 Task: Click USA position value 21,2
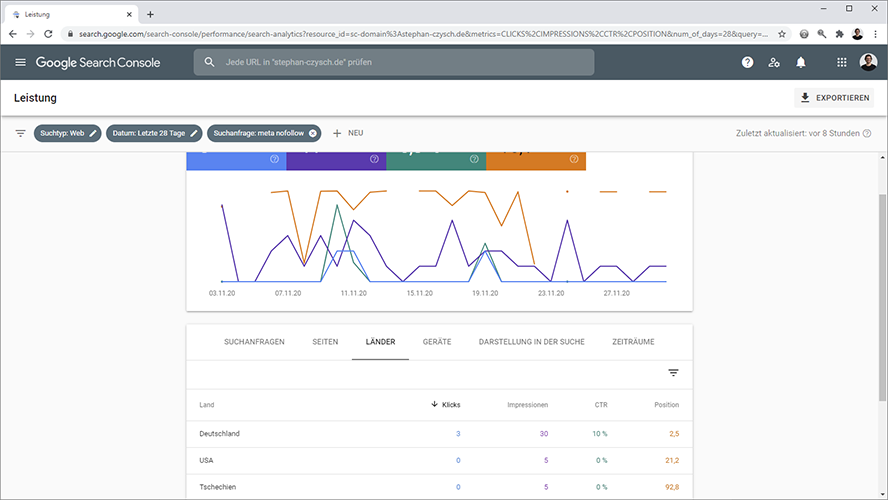click(672, 460)
